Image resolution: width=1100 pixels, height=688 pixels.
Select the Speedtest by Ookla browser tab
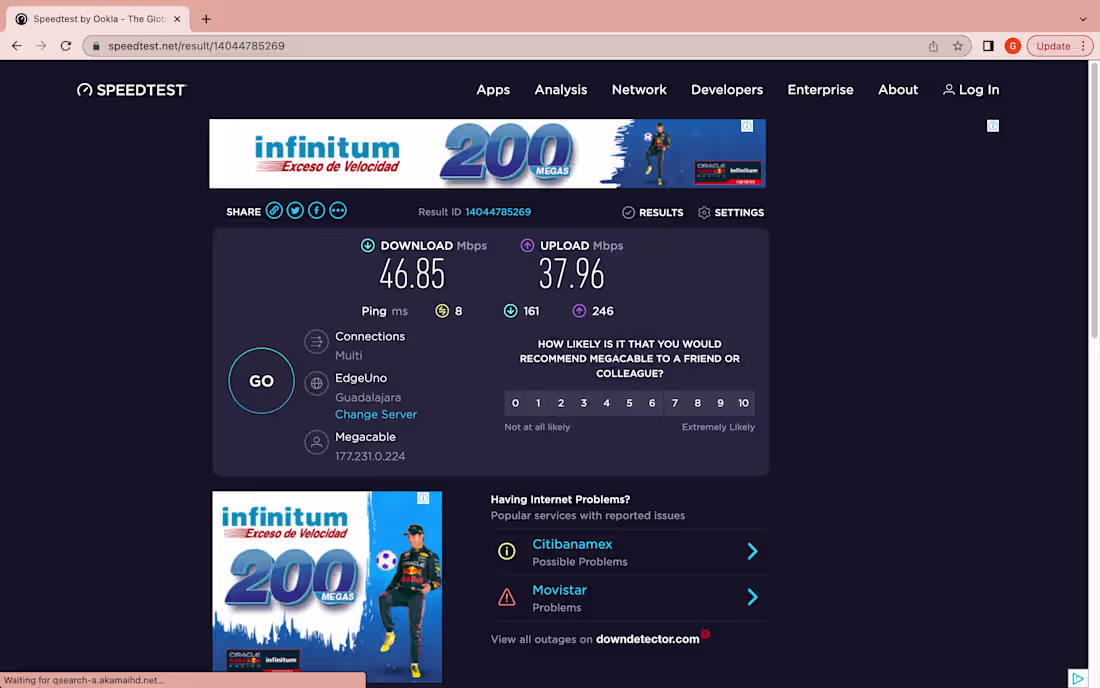98,19
